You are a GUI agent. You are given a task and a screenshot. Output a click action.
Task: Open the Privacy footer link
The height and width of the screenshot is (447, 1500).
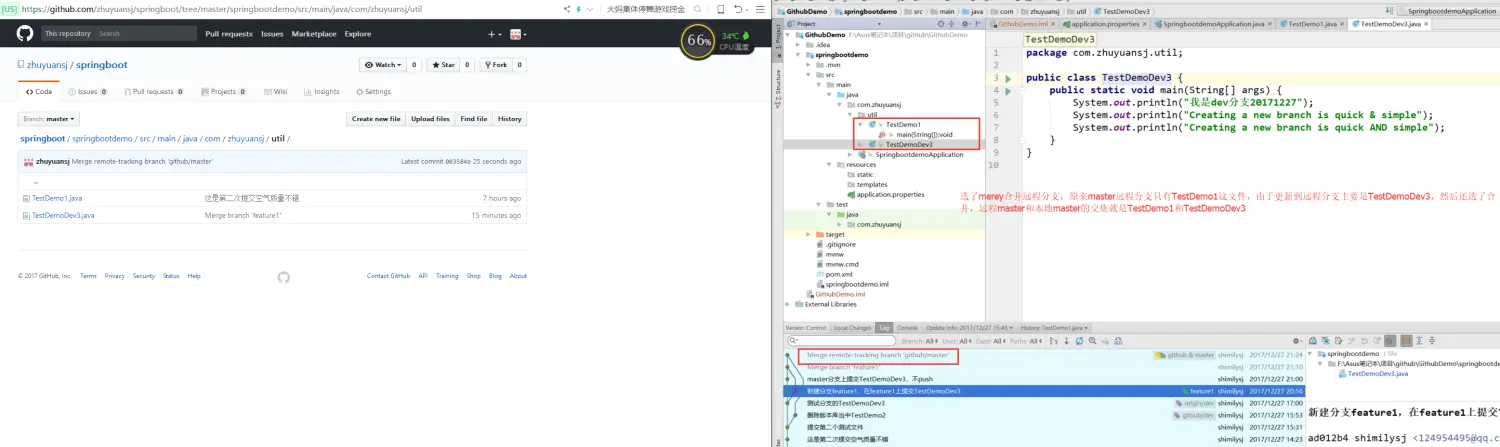coord(115,276)
